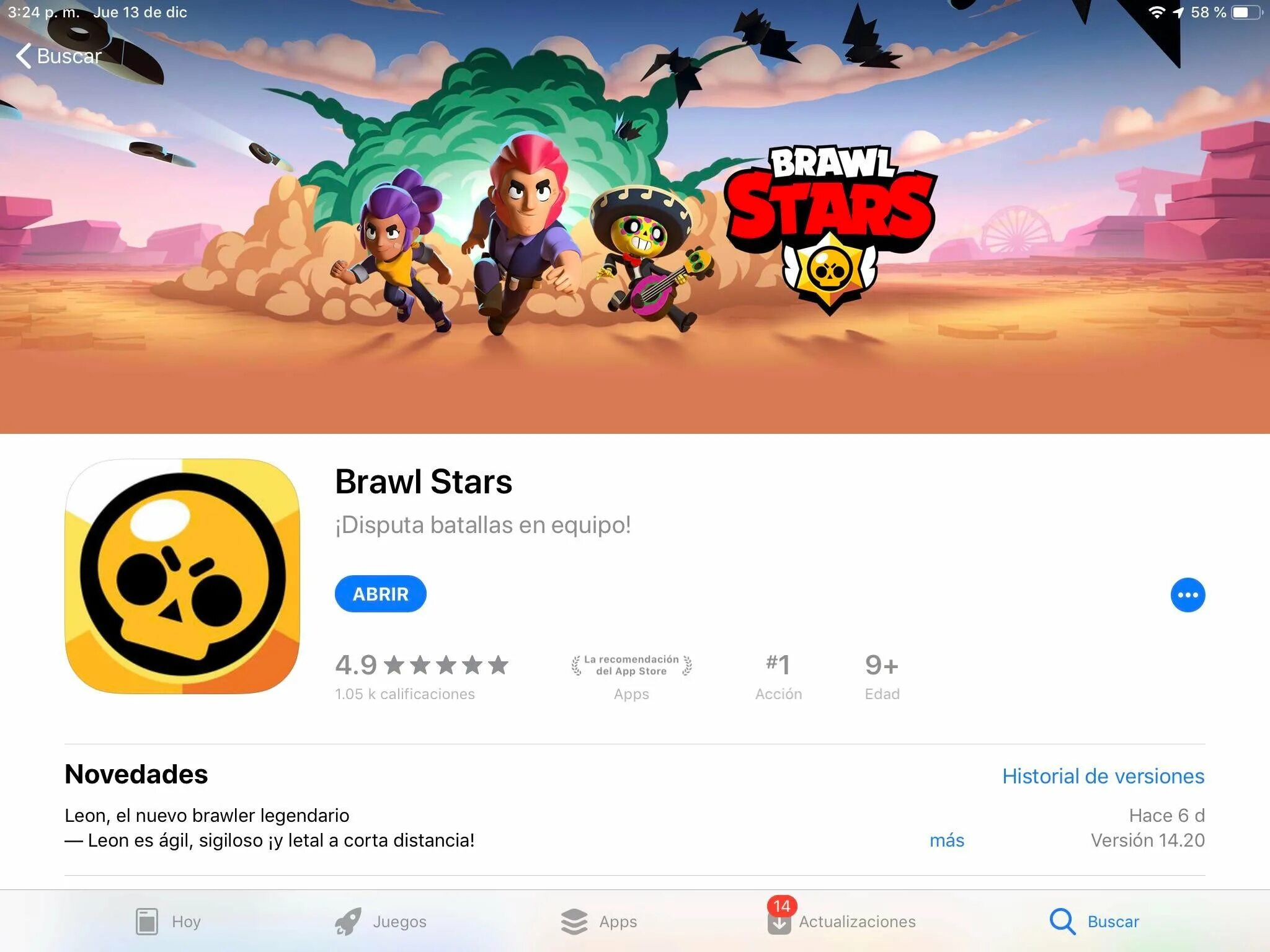
Task: Open the blue three-dots more options button
Action: tap(1188, 595)
